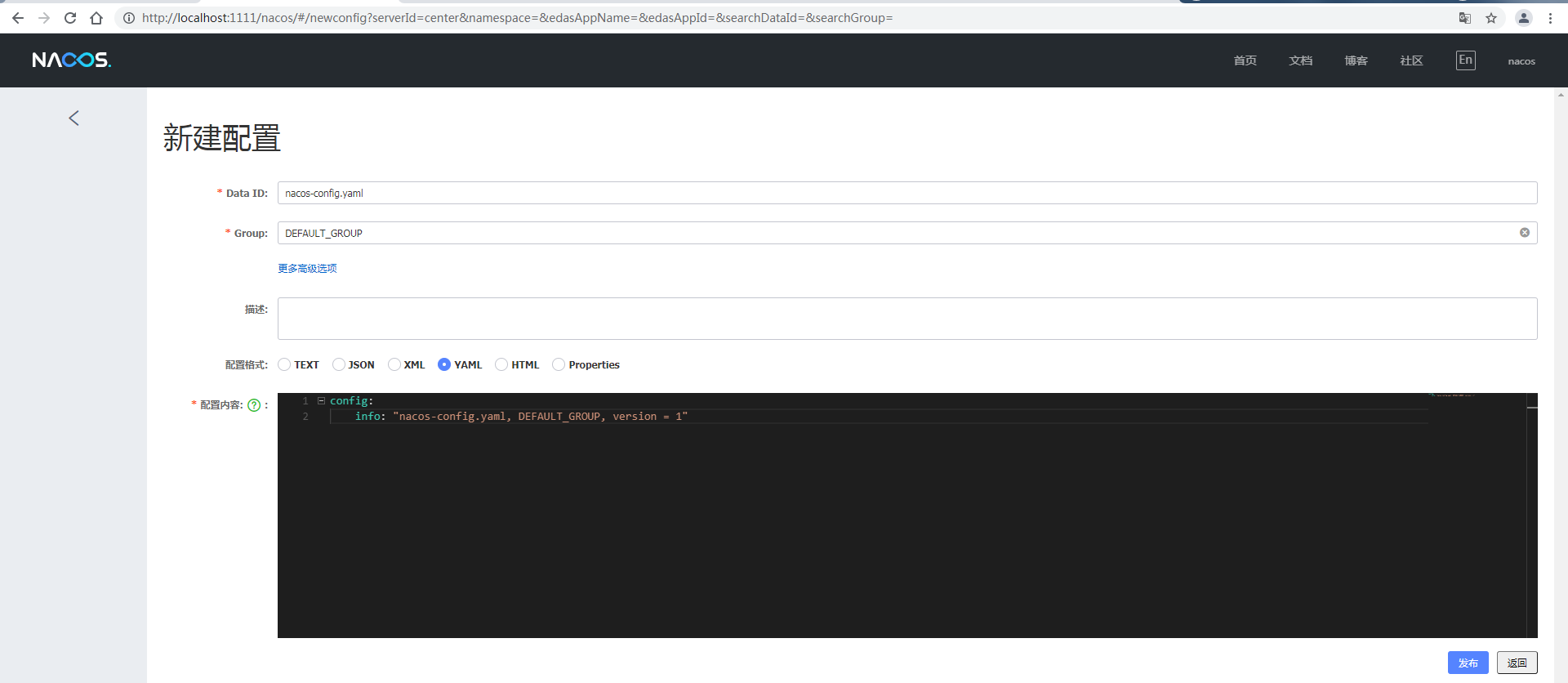This screenshot has width=1568, height=683.
Task: Open 首页 in top navigation
Action: coord(1245,60)
